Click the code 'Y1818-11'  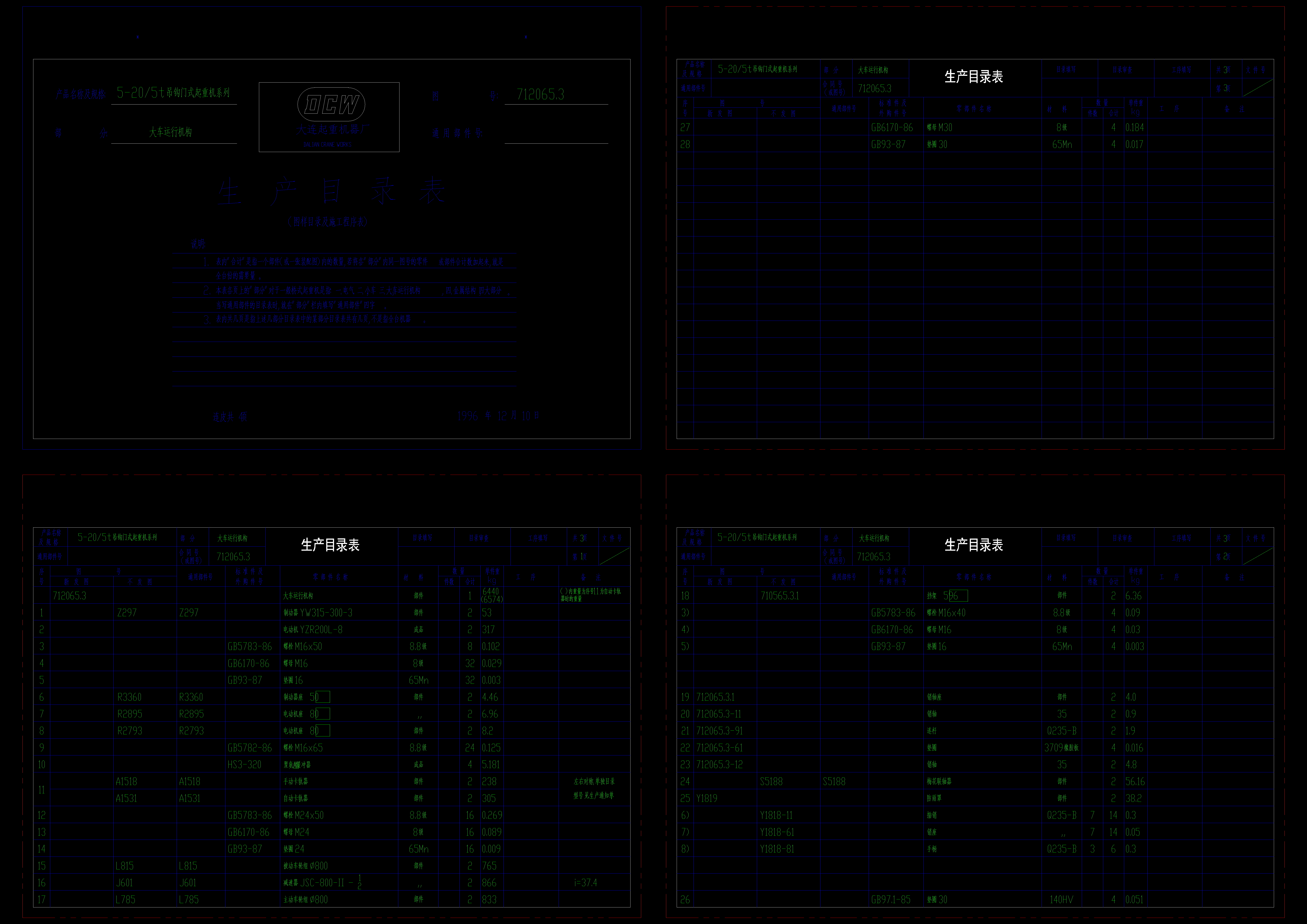click(x=776, y=815)
